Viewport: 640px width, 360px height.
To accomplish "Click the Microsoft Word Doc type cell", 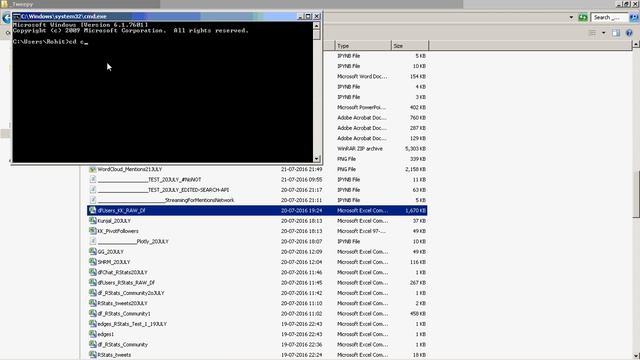I will coord(362,76).
